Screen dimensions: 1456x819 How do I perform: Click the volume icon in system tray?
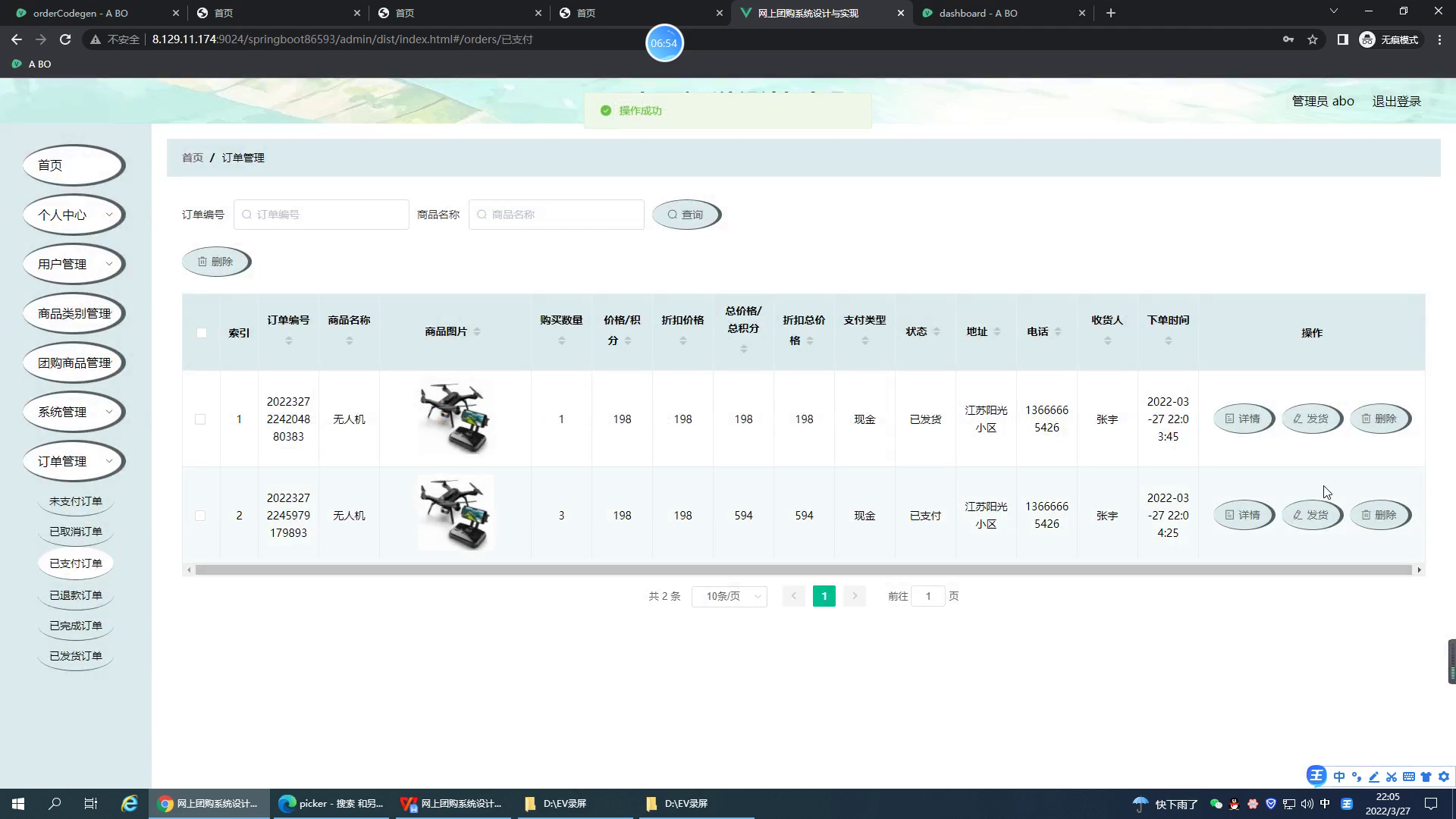click(x=1307, y=804)
